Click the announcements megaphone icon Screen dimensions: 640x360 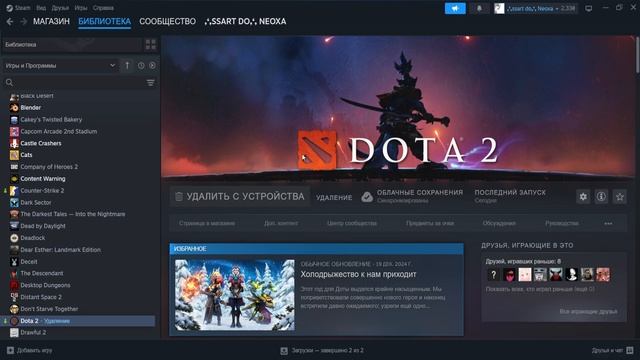pos(455,8)
